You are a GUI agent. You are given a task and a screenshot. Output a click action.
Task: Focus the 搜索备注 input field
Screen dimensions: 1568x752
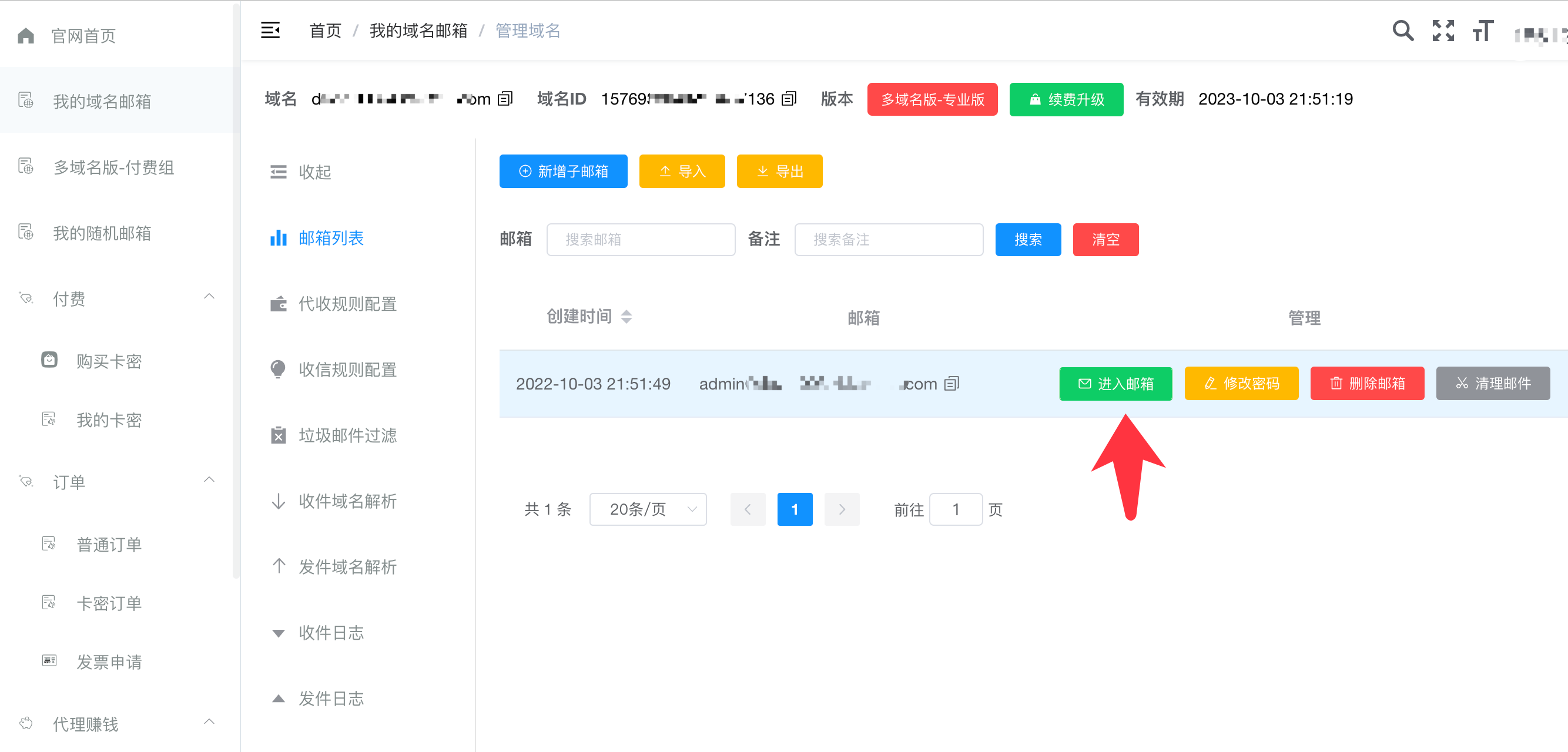[889, 240]
